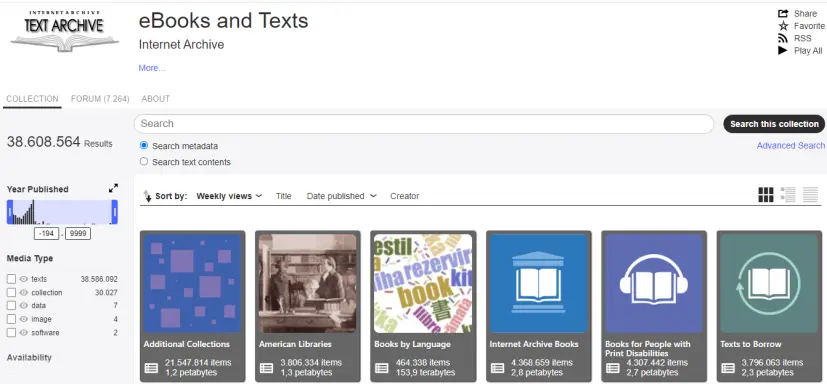
Task: Toggle the eye icon for image
Action: tap(24, 319)
